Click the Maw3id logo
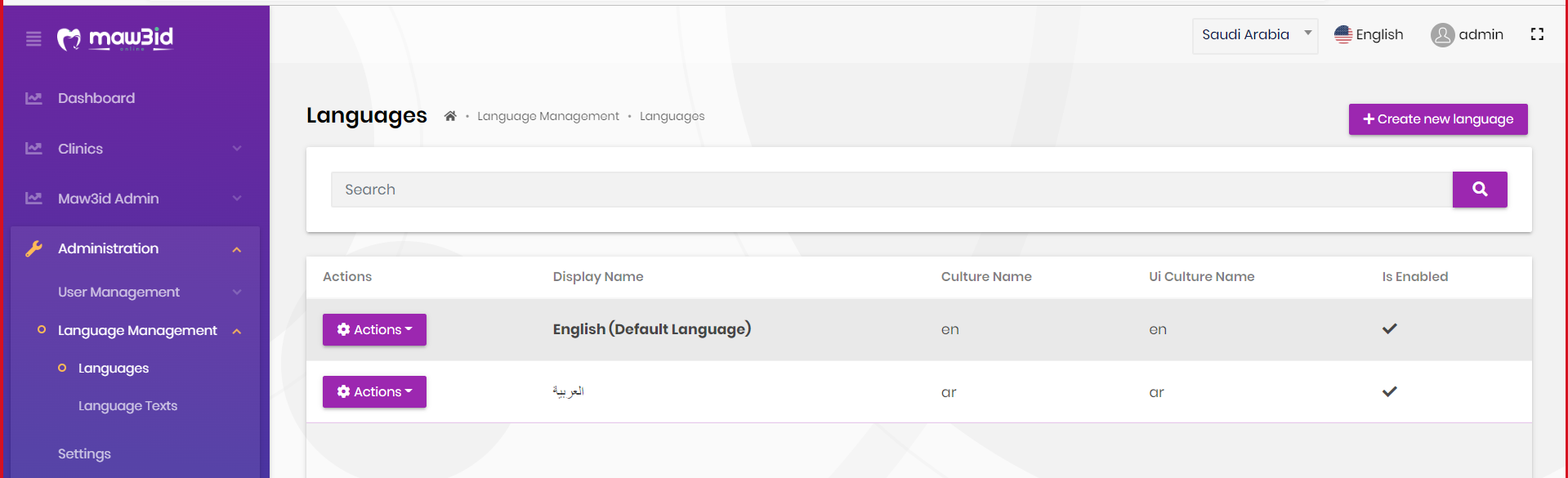Screen dimensions: 1568x478 click(x=115, y=38)
